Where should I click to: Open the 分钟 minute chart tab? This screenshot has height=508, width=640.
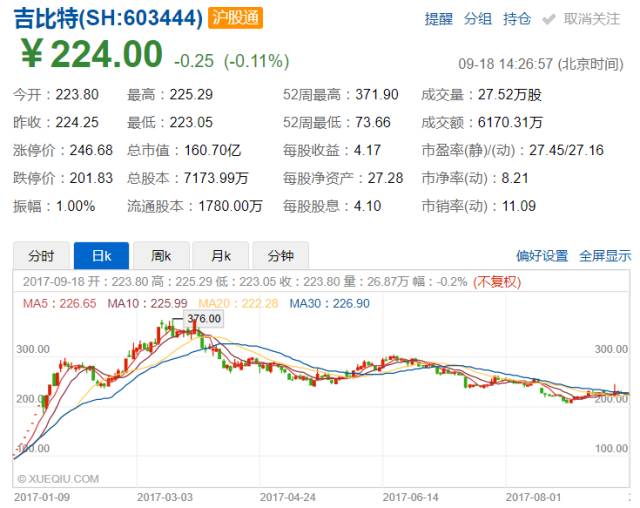(x=280, y=255)
